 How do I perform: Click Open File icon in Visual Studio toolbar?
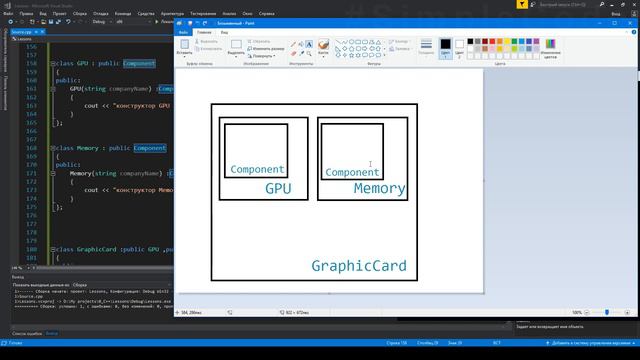click(x=43, y=22)
